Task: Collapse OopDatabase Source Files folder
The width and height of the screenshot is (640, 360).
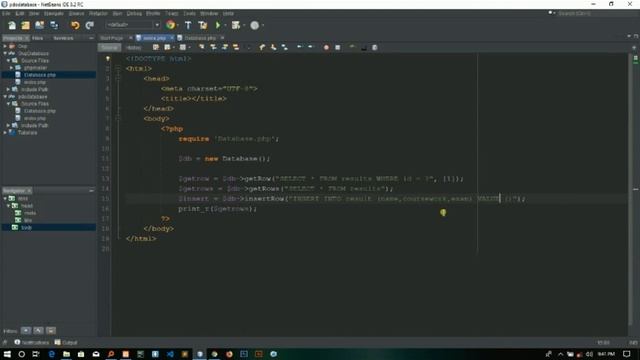Action: (8, 60)
